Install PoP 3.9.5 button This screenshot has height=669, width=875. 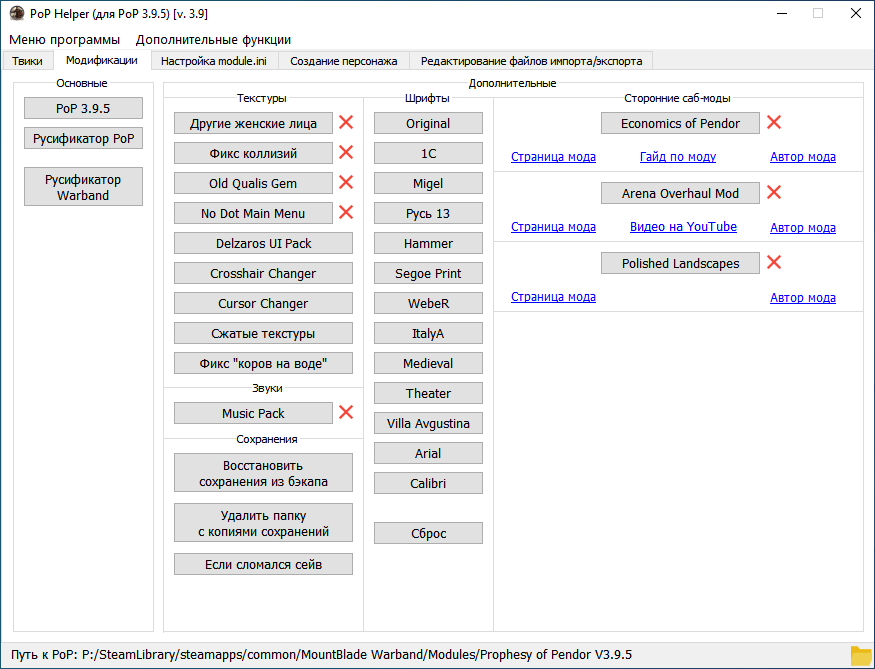[x=83, y=108]
